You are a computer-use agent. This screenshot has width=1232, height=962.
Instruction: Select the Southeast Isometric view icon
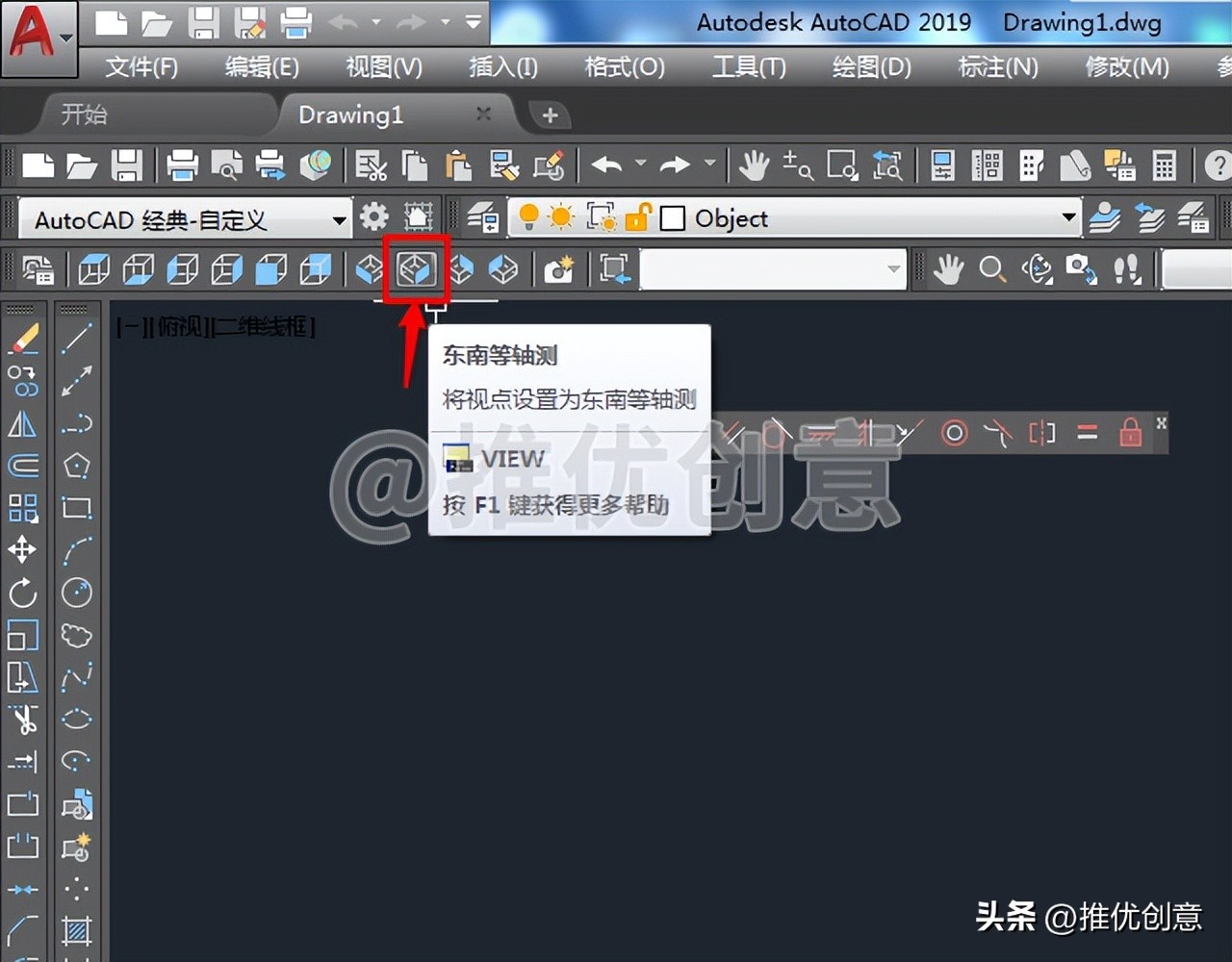(x=416, y=270)
